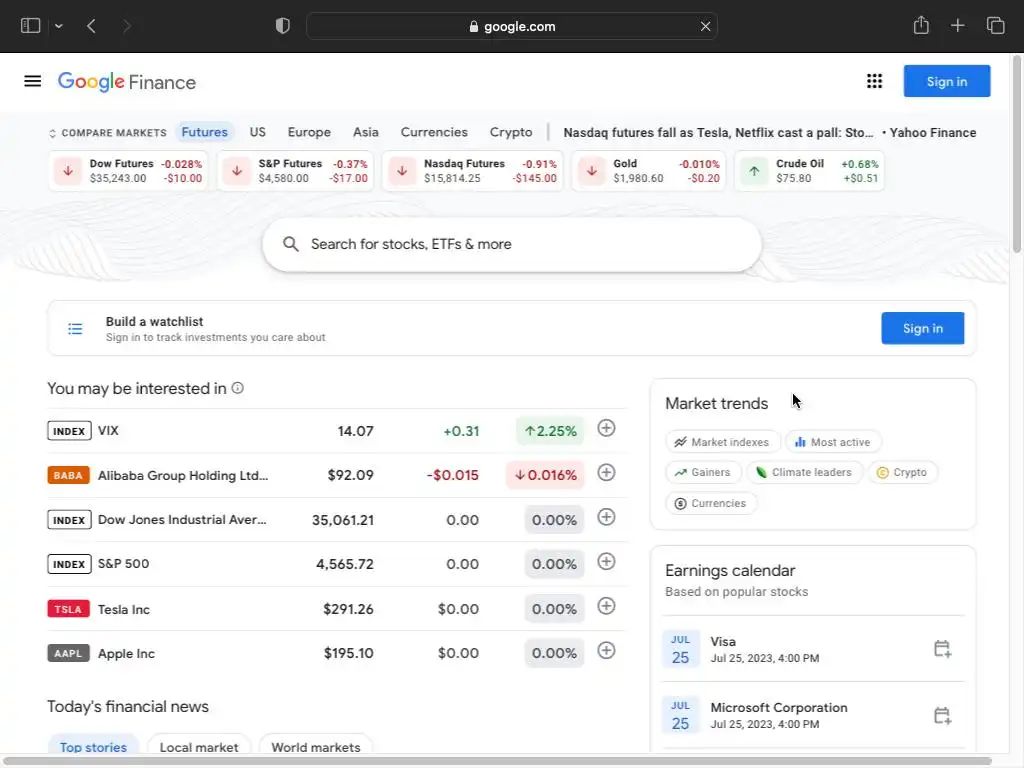Open the Climate leaders trend chip
The image size is (1024, 768).
804,472
